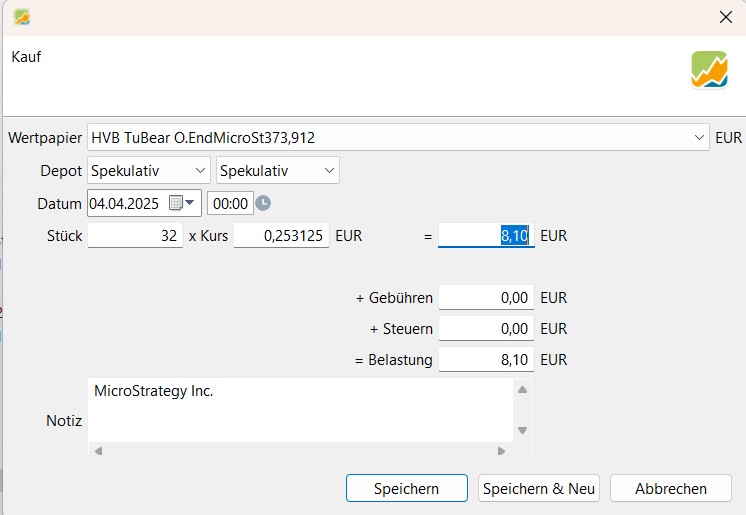Close the Kauf dialog window

[x=726, y=17]
